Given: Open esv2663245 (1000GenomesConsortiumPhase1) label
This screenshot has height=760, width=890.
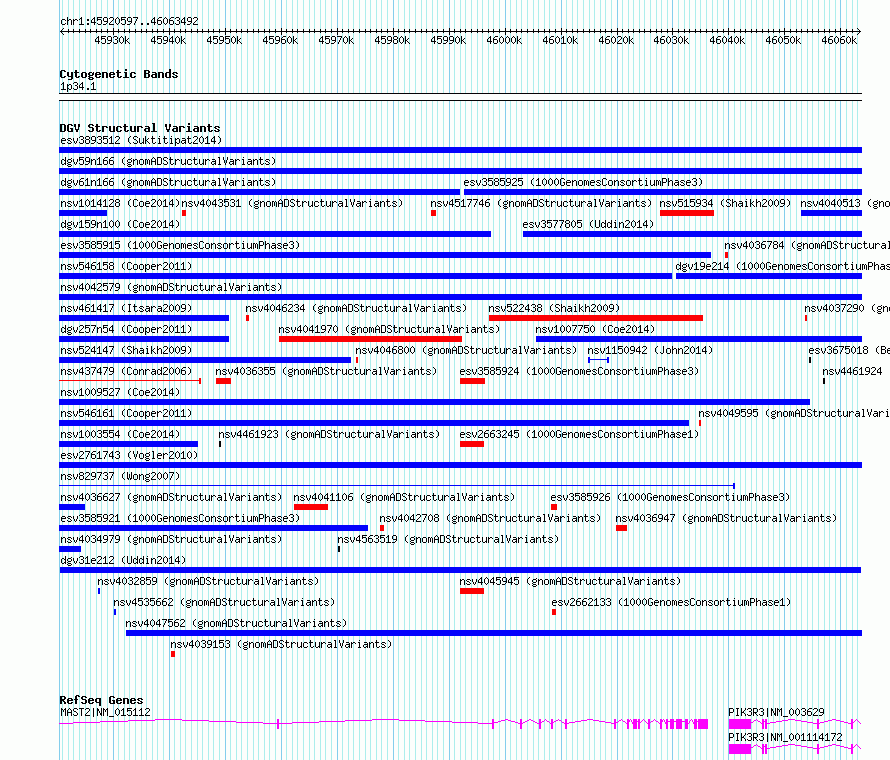Looking at the screenshot, I should click(579, 434).
